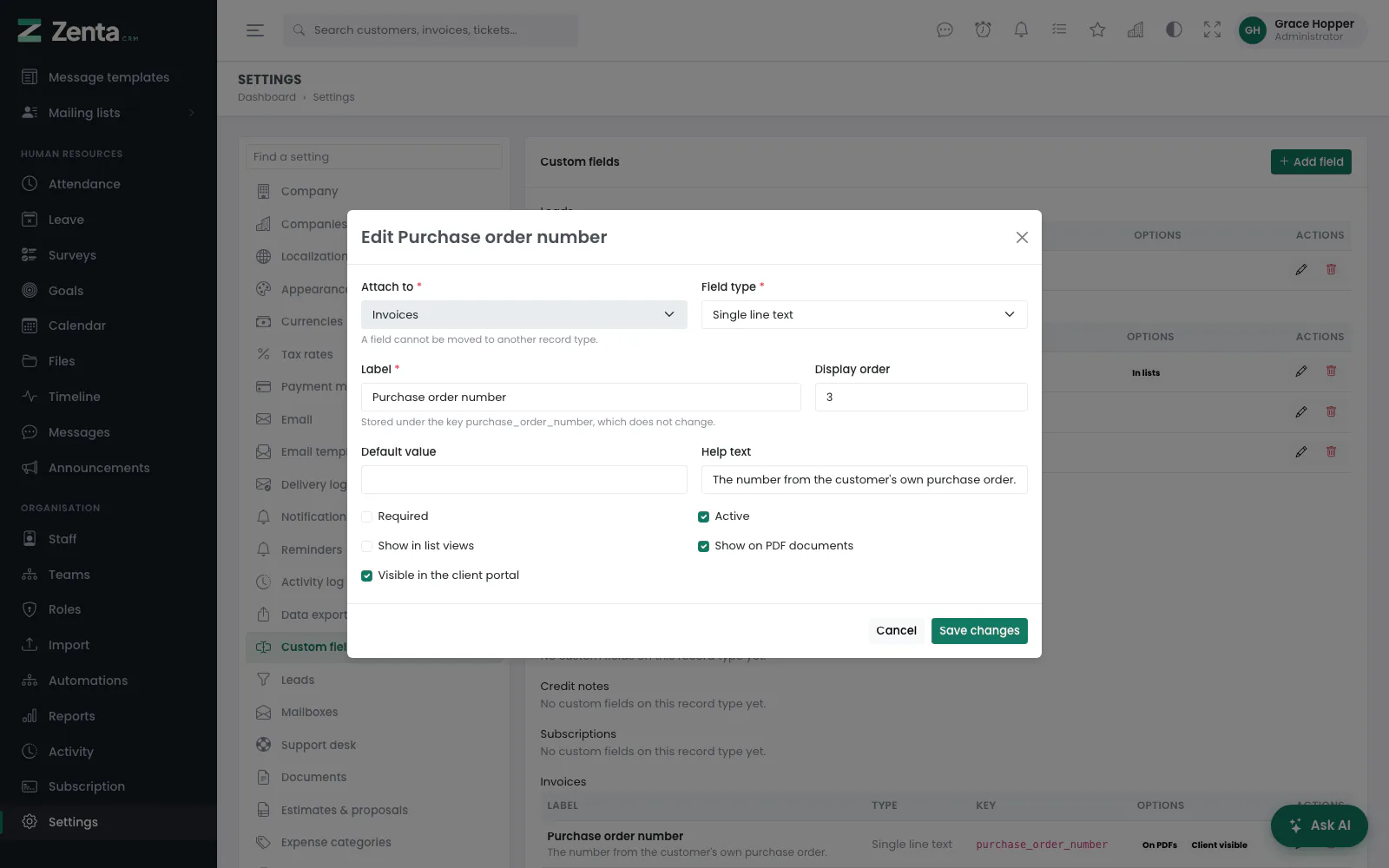Open the chat messages icon in top bar
This screenshot has height=868, width=1389.
pos(945,30)
